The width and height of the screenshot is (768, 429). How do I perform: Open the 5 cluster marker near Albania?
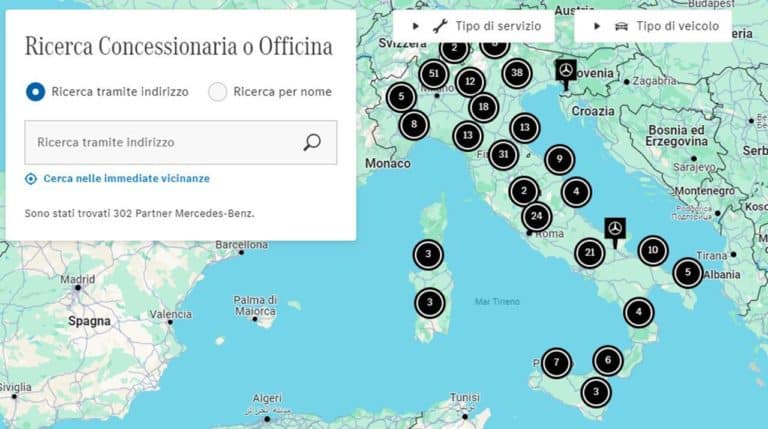pyautogui.click(x=688, y=272)
